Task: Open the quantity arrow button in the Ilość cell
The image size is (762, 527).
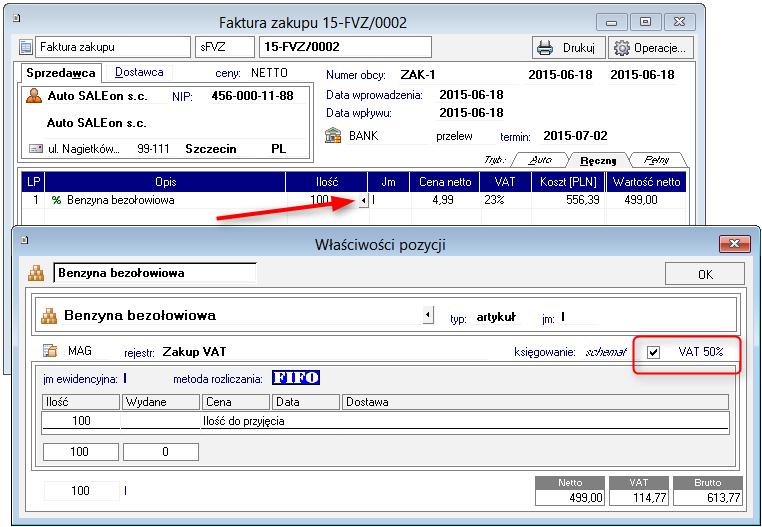Action: point(363,201)
